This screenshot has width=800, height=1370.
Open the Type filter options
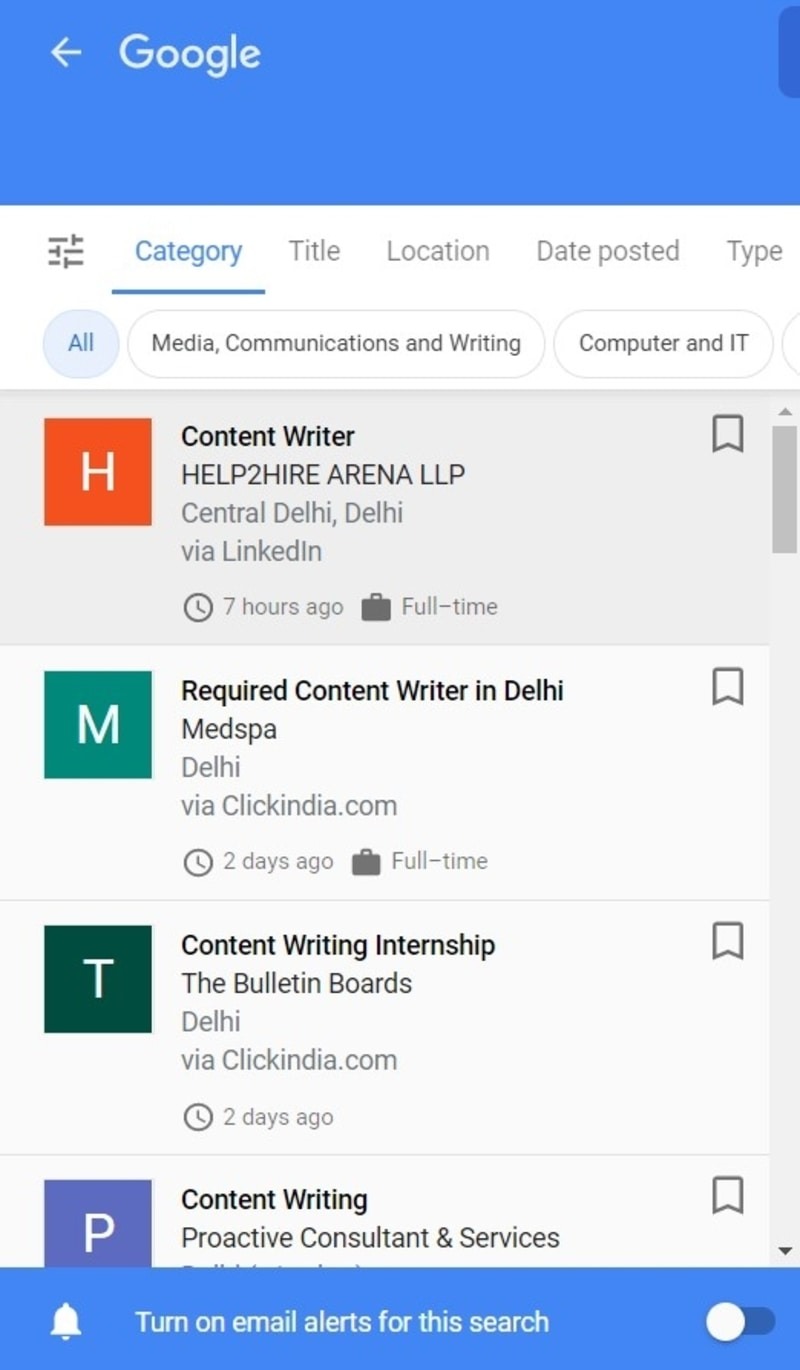(x=753, y=252)
